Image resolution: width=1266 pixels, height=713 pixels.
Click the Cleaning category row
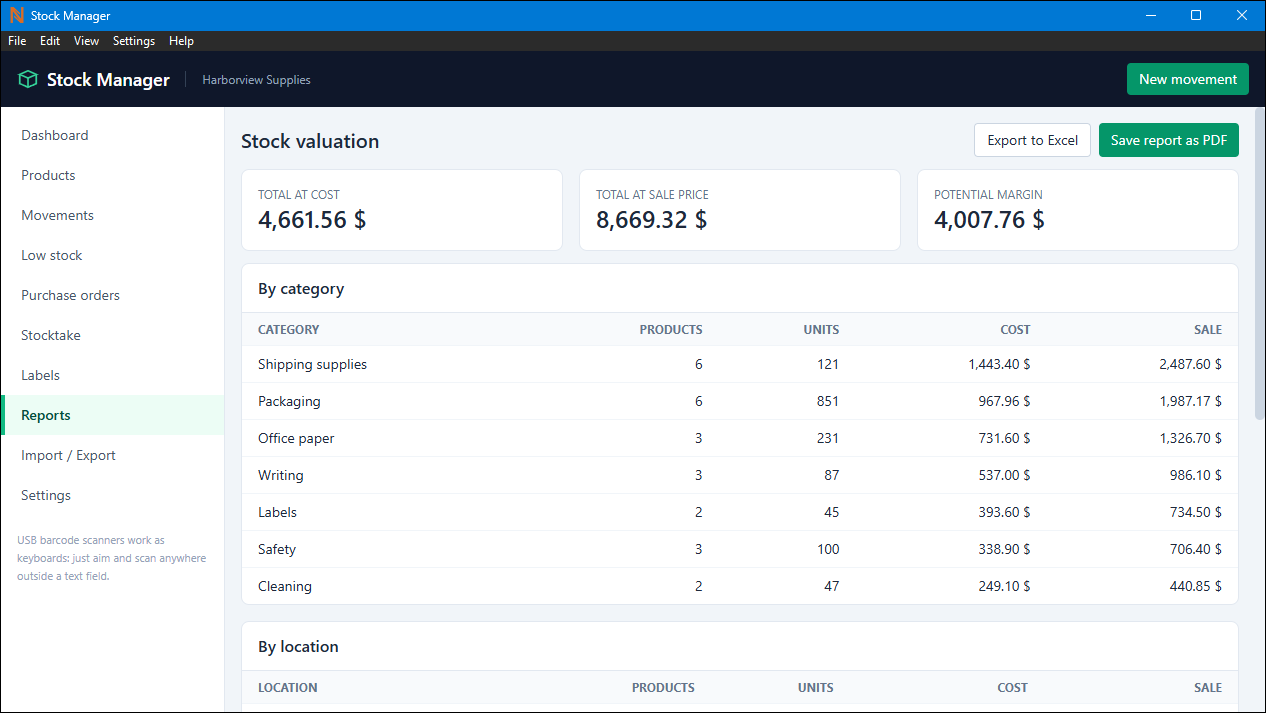pos(740,586)
